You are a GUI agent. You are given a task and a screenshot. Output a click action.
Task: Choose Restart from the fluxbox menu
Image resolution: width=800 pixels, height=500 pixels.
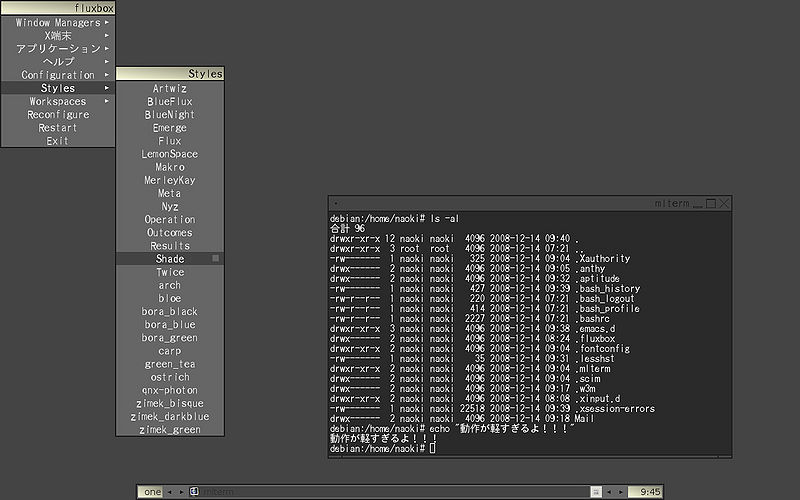pyautogui.click(x=58, y=128)
